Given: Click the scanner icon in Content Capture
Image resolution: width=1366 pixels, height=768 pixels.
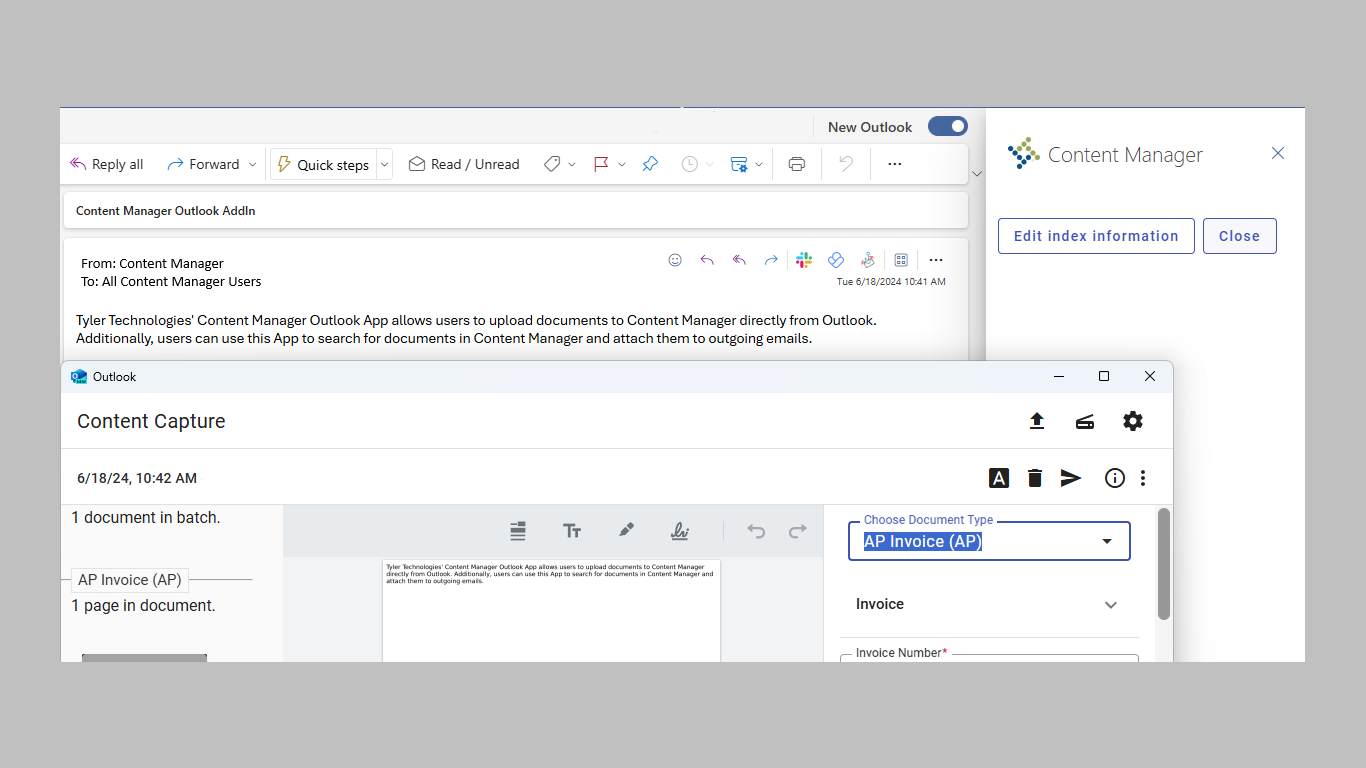Looking at the screenshot, I should click(1085, 421).
